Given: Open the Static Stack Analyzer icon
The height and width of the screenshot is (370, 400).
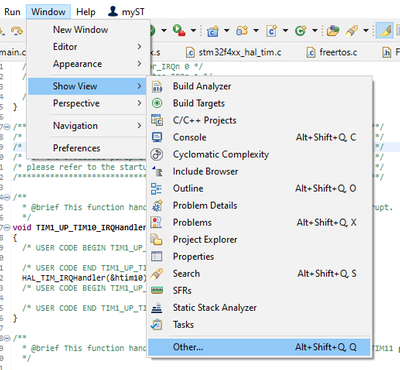Looking at the screenshot, I should pyautogui.click(x=157, y=308).
